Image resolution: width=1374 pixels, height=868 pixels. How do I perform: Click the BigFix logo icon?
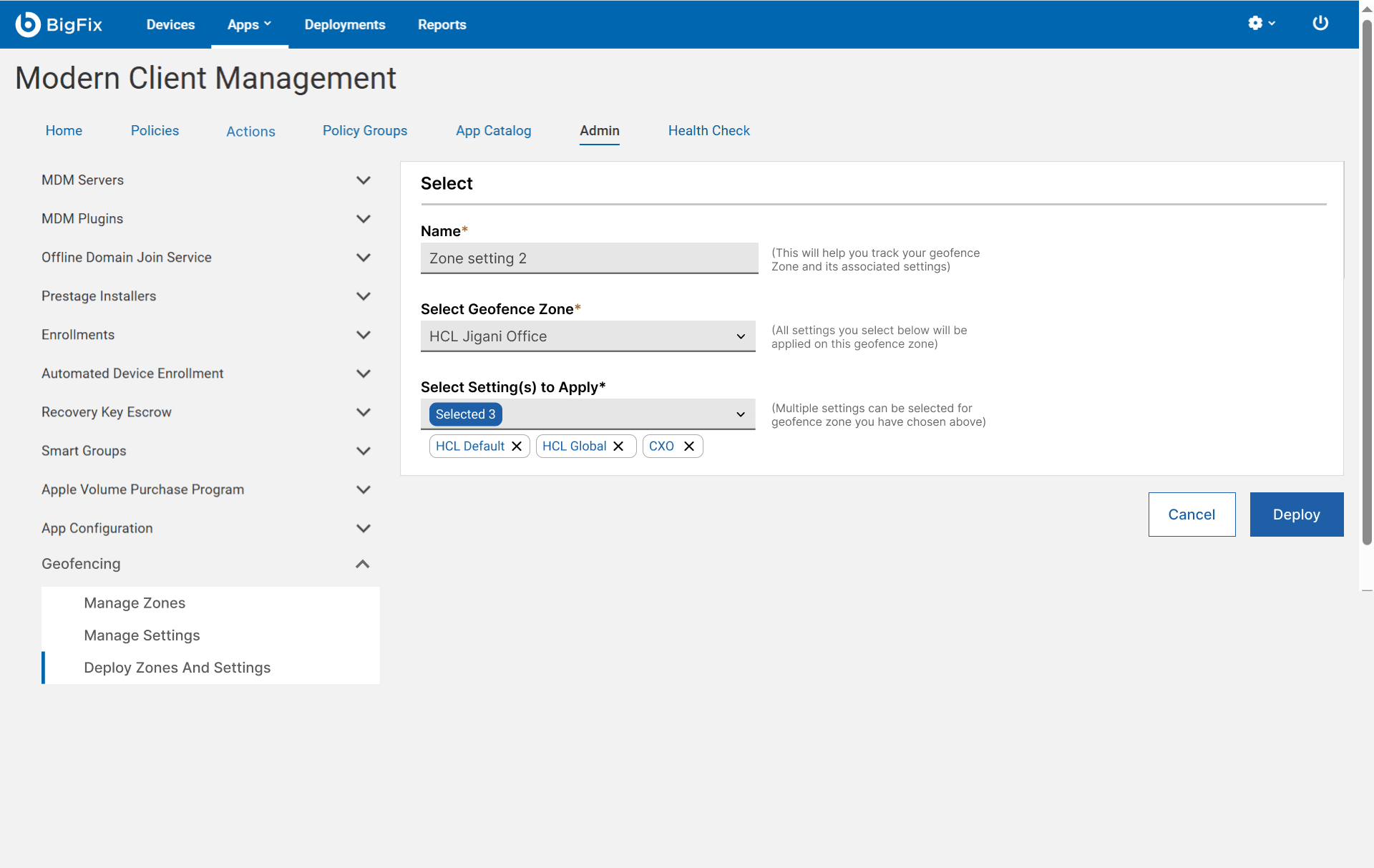tap(28, 24)
